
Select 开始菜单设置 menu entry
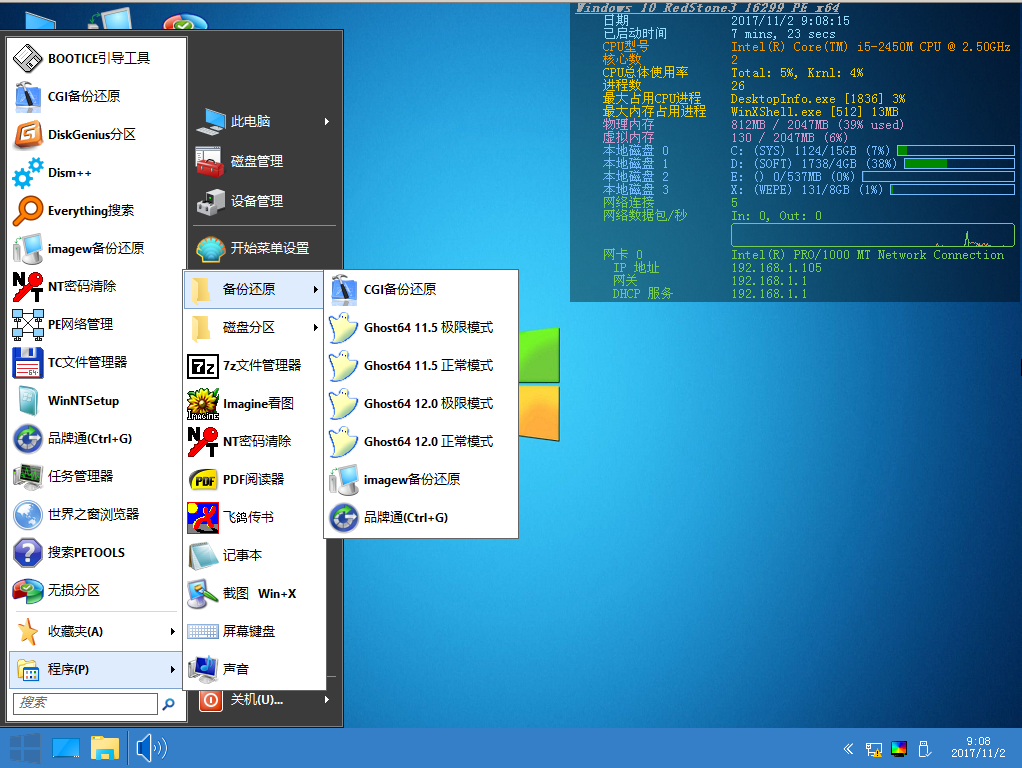[x=269, y=248]
